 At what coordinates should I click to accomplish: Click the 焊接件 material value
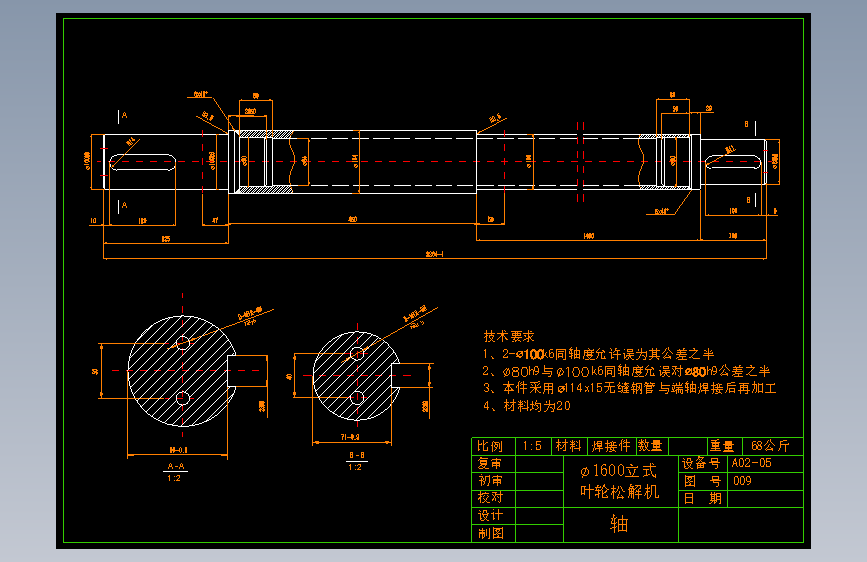611,446
